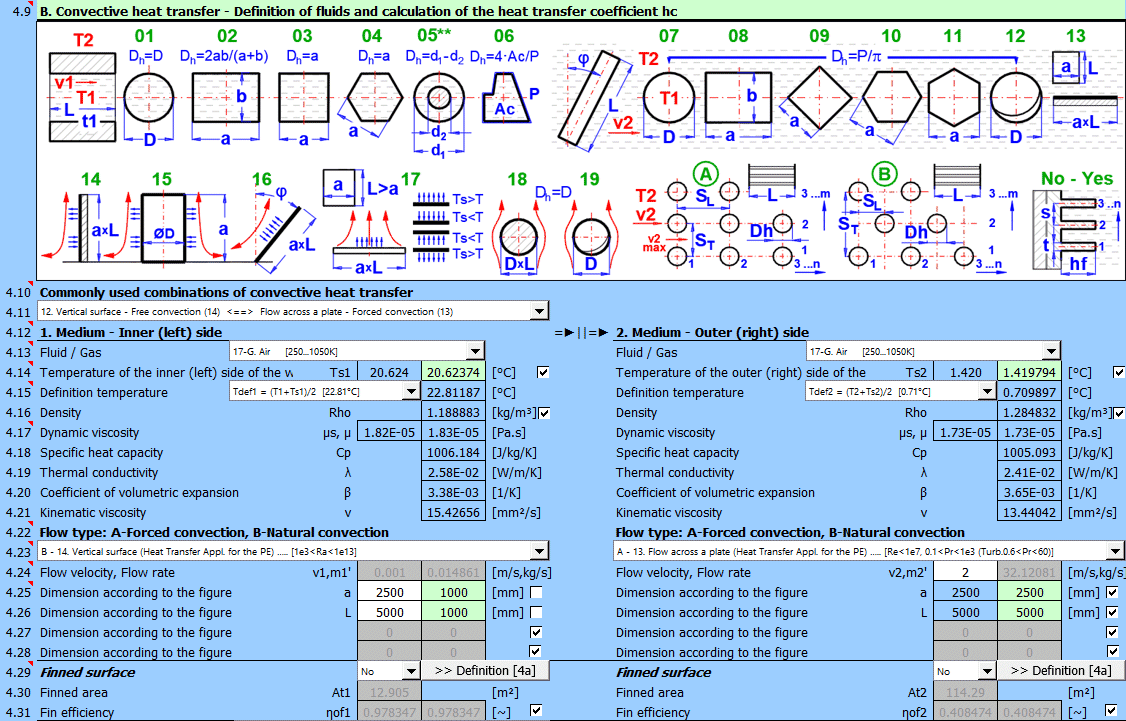Toggle the outer-side Density Rho checkbox
Image resolution: width=1126 pixels, height=721 pixels.
pyautogui.click(x=1119, y=413)
